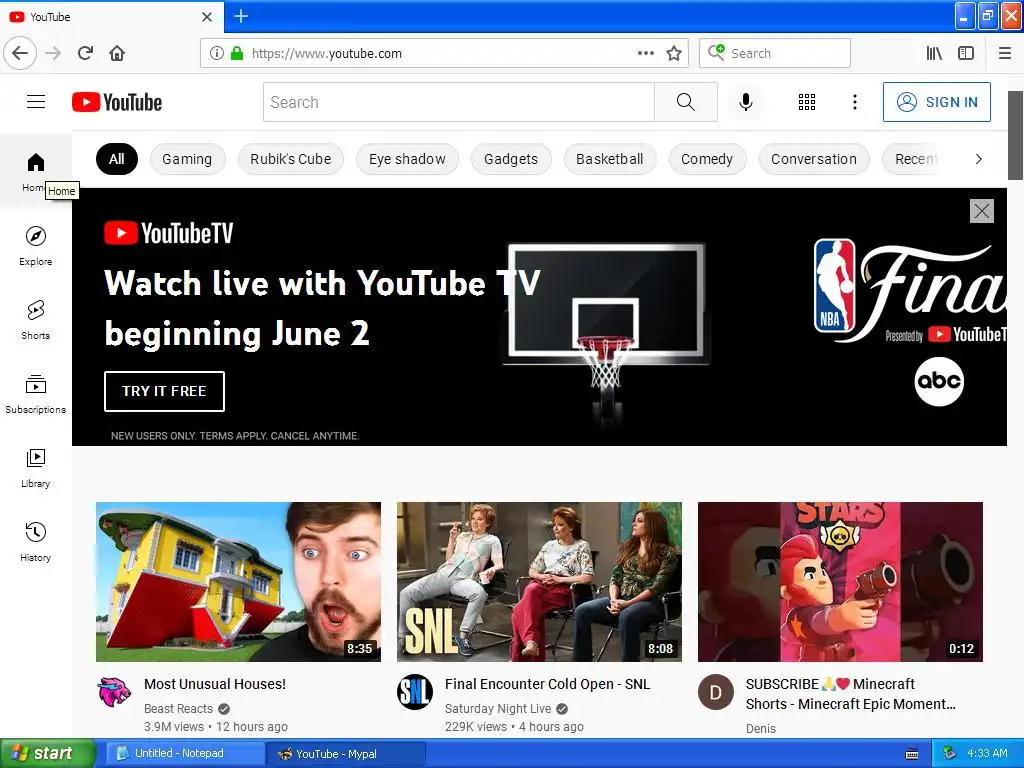
Task: Open Shorts in the sidebar
Action: pos(36,319)
